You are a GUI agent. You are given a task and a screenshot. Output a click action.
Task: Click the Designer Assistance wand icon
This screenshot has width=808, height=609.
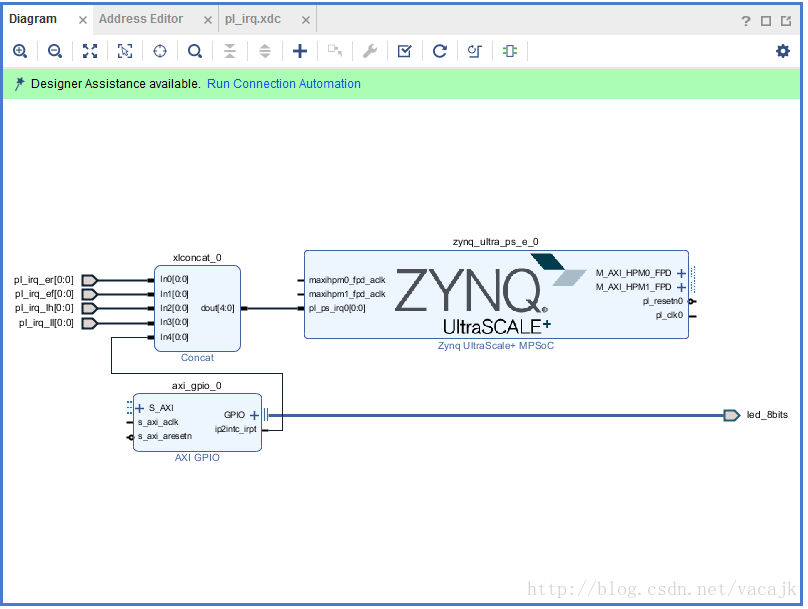click(19, 83)
